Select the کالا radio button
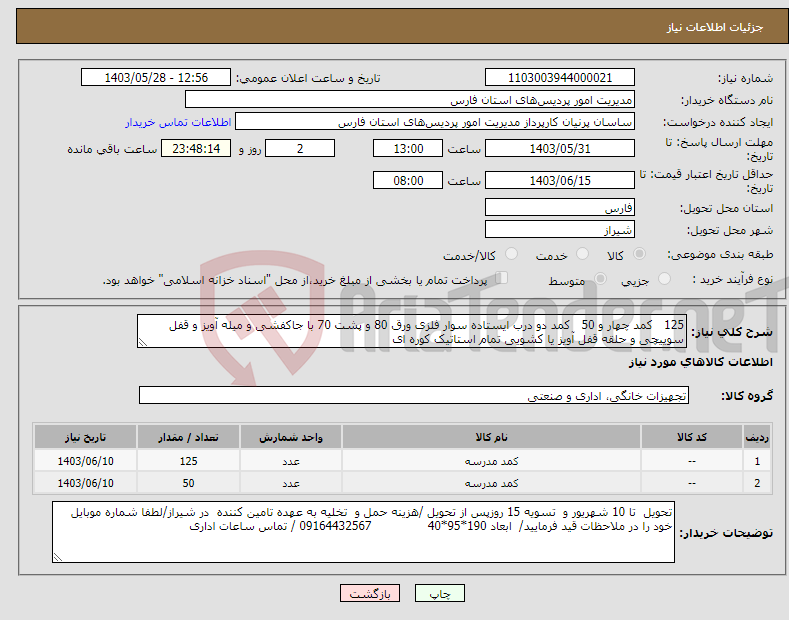789x620 pixels. pos(639,254)
